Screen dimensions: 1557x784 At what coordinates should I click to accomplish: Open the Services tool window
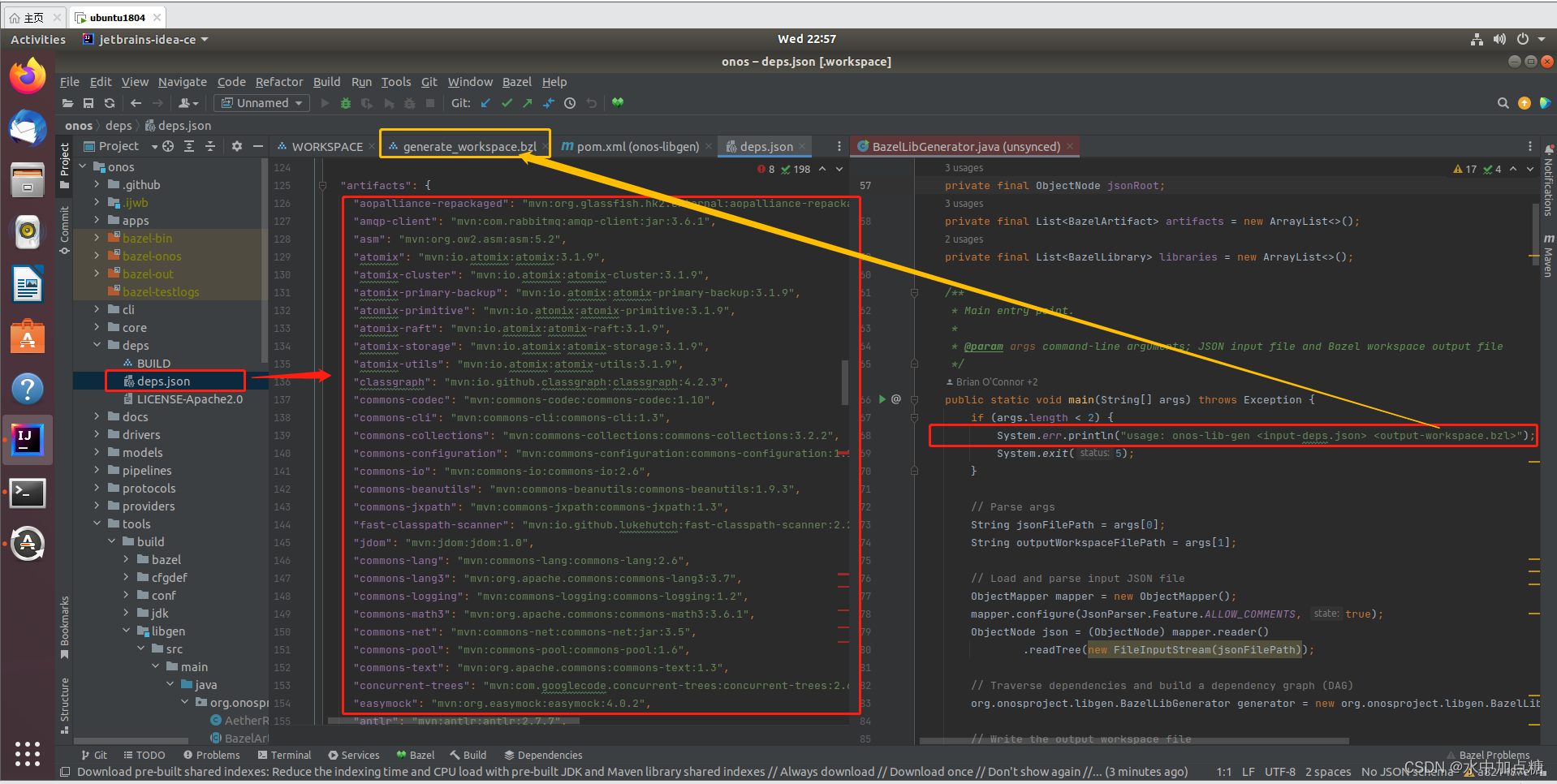coord(353,755)
